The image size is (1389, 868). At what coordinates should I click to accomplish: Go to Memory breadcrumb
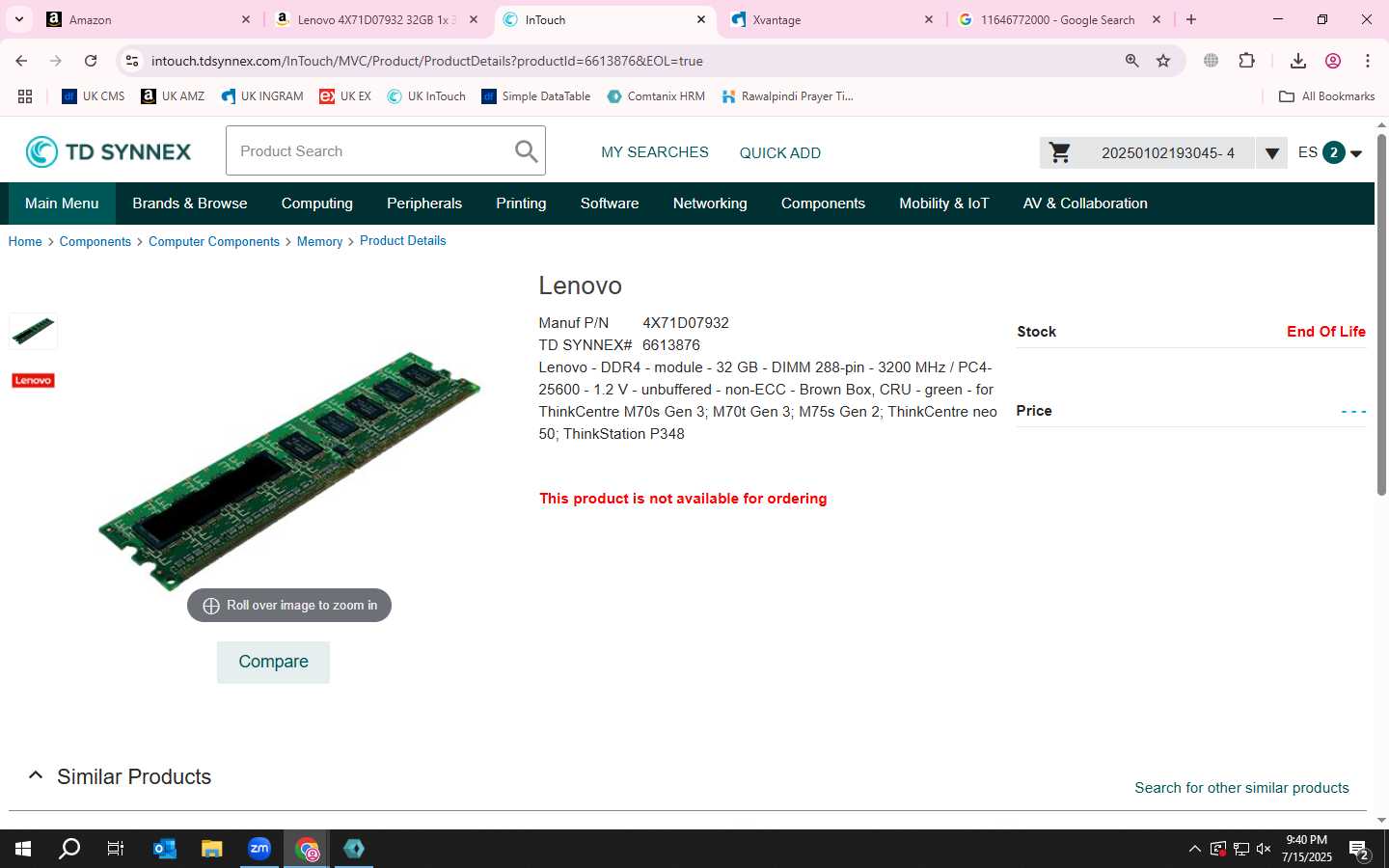click(319, 241)
